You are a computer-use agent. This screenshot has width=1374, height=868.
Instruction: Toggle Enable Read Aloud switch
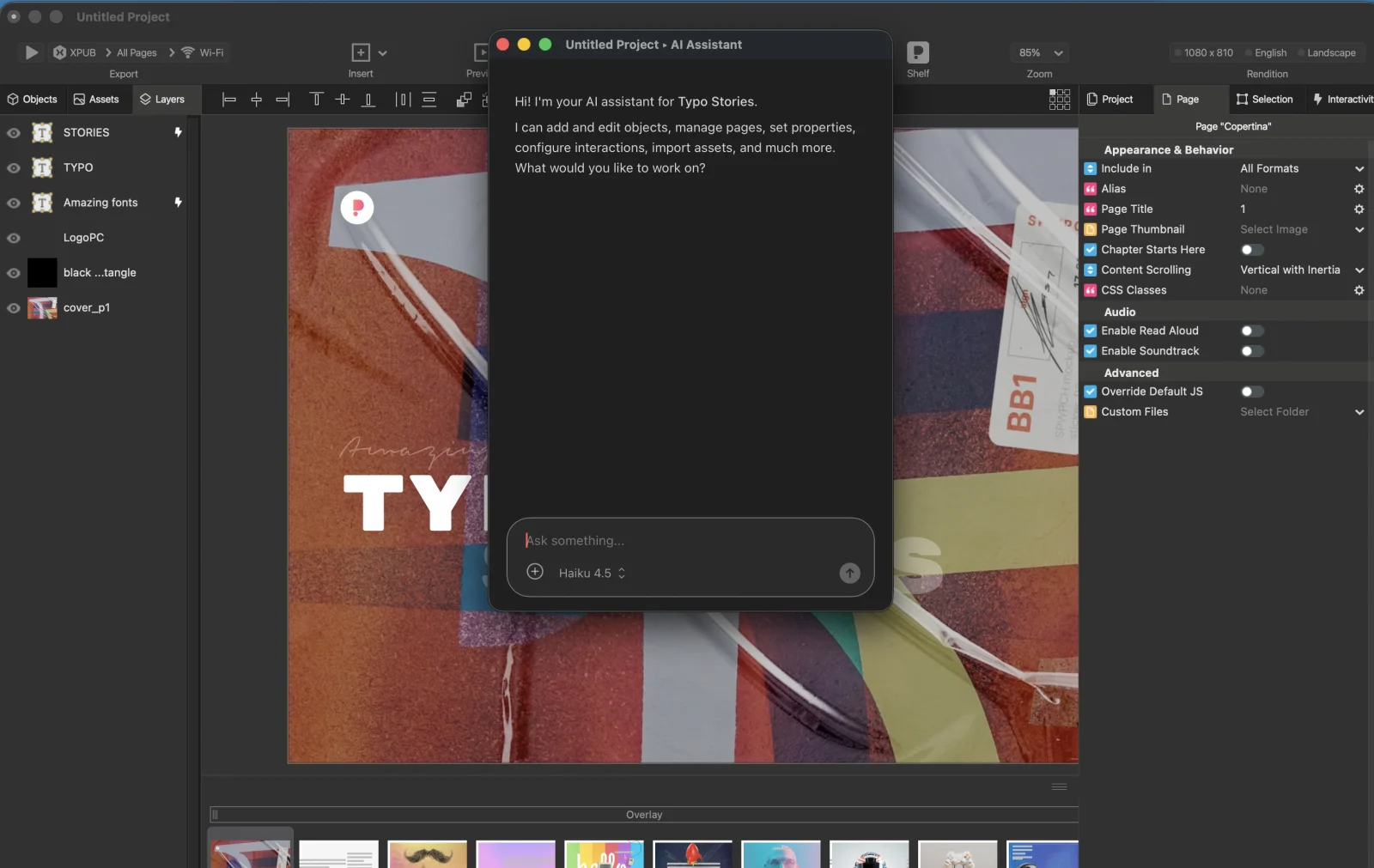[1252, 331]
